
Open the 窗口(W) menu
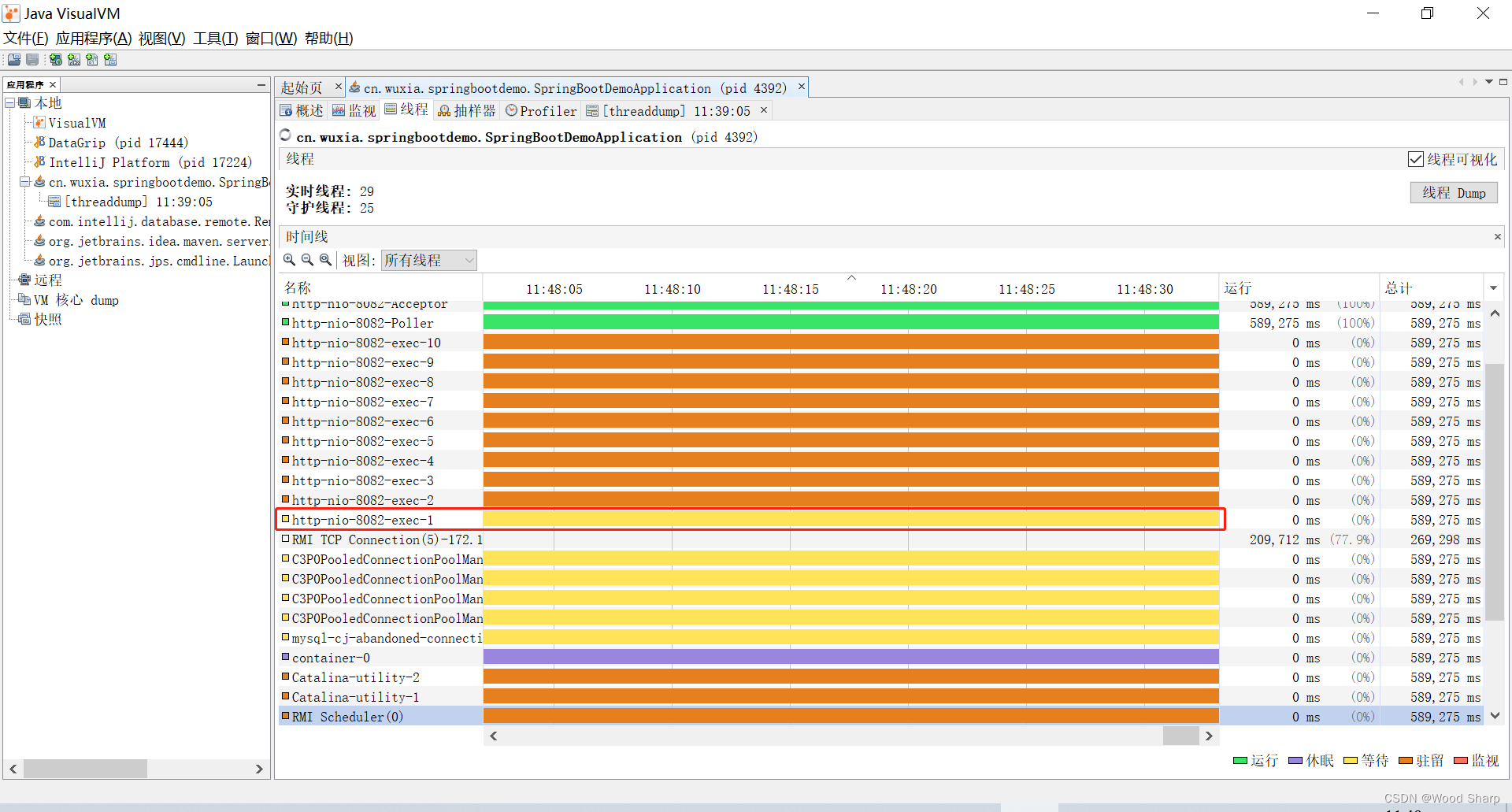[271, 38]
